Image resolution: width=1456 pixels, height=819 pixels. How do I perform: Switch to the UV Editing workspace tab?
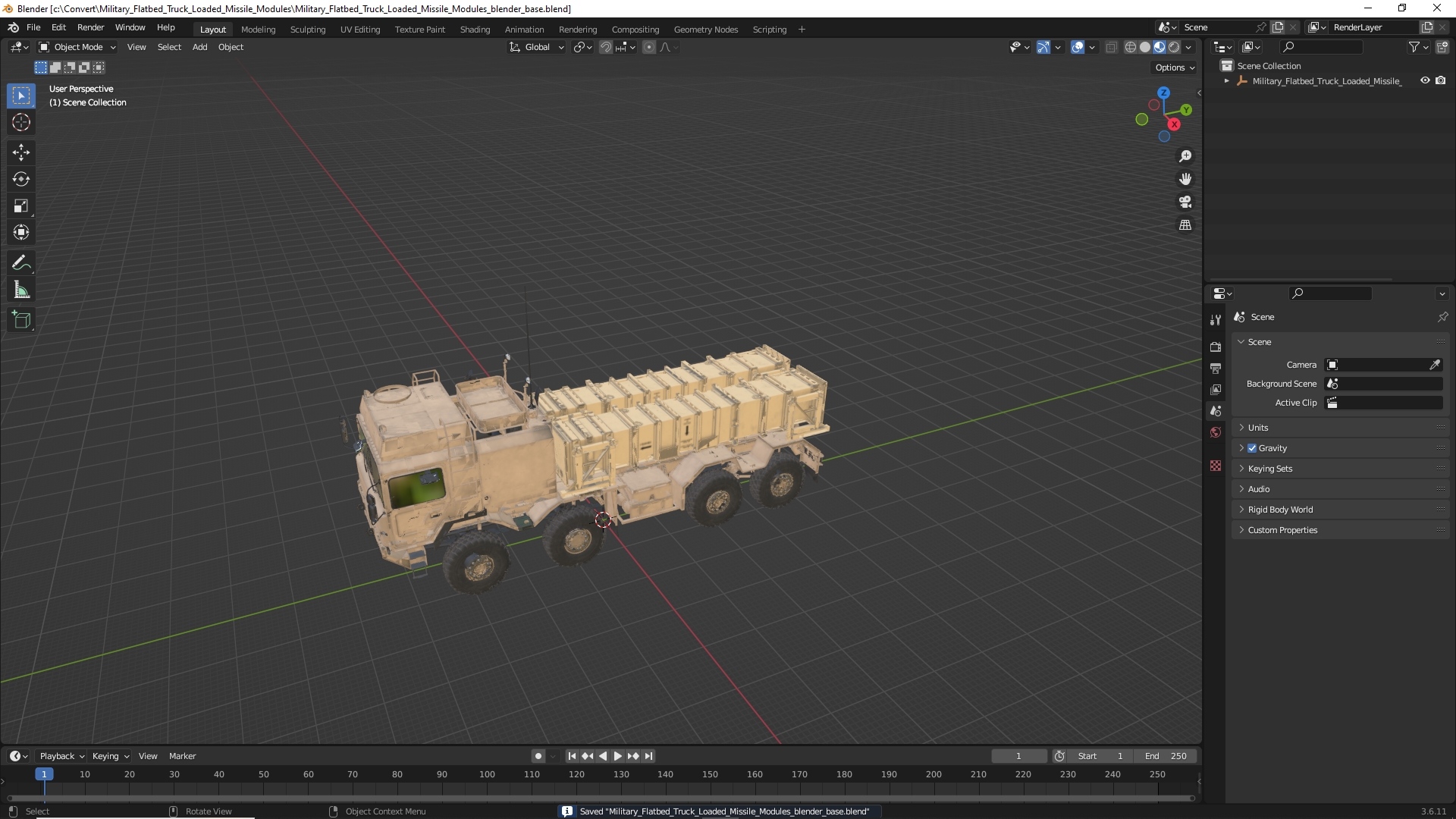[x=360, y=30]
